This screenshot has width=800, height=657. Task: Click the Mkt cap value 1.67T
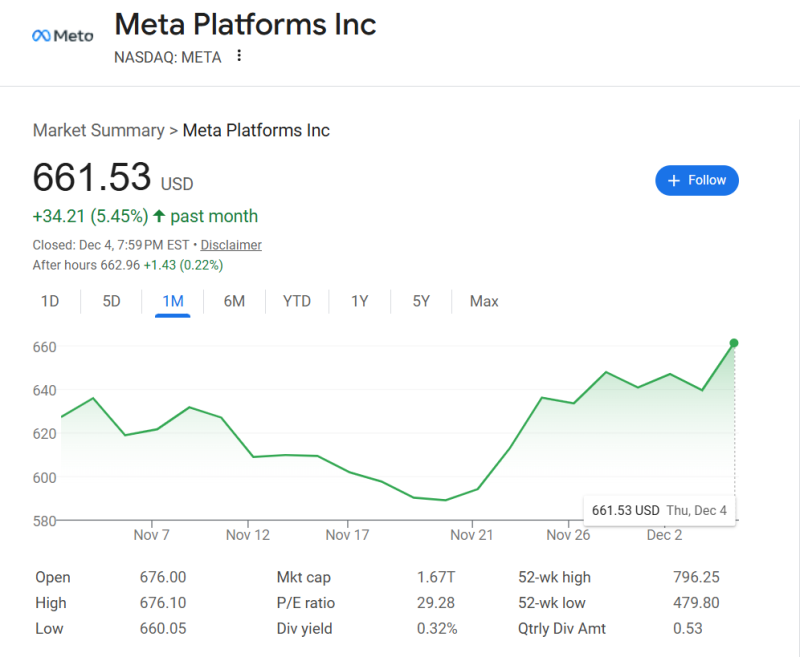tap(435, 577)
